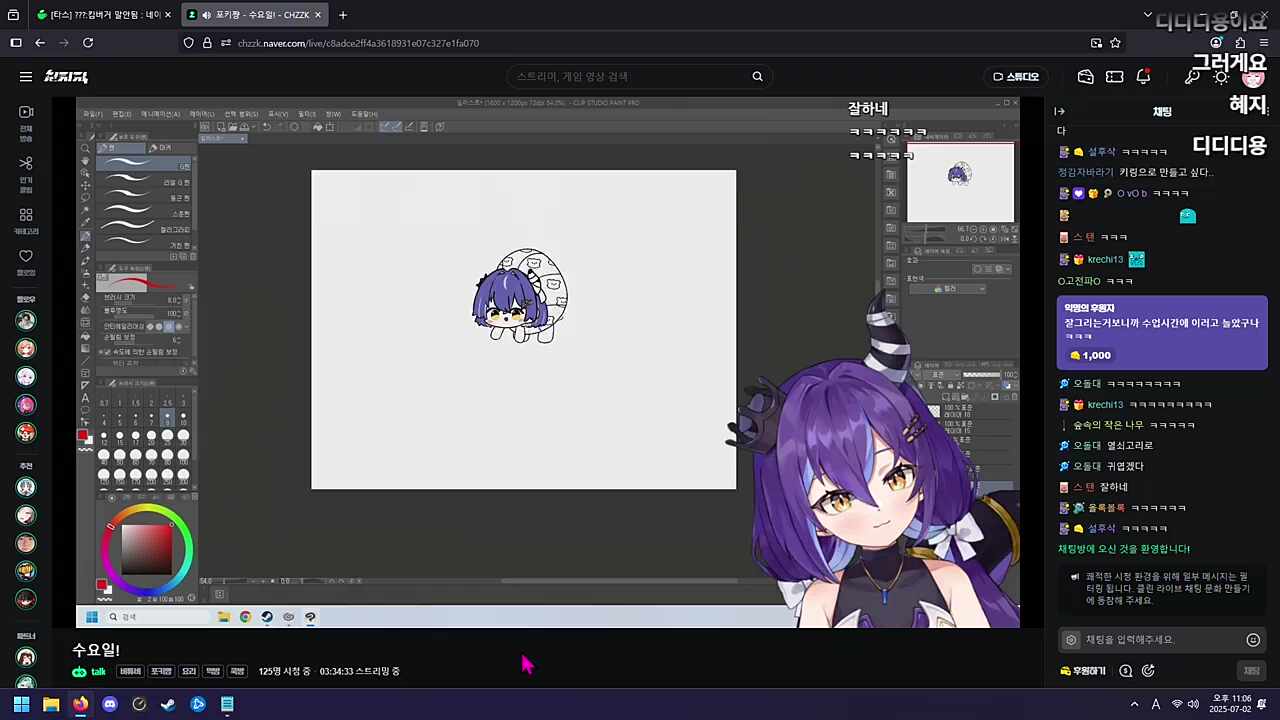Go back to the previous page
This screenshot has height=720, width=1280.
coord(40,43)
